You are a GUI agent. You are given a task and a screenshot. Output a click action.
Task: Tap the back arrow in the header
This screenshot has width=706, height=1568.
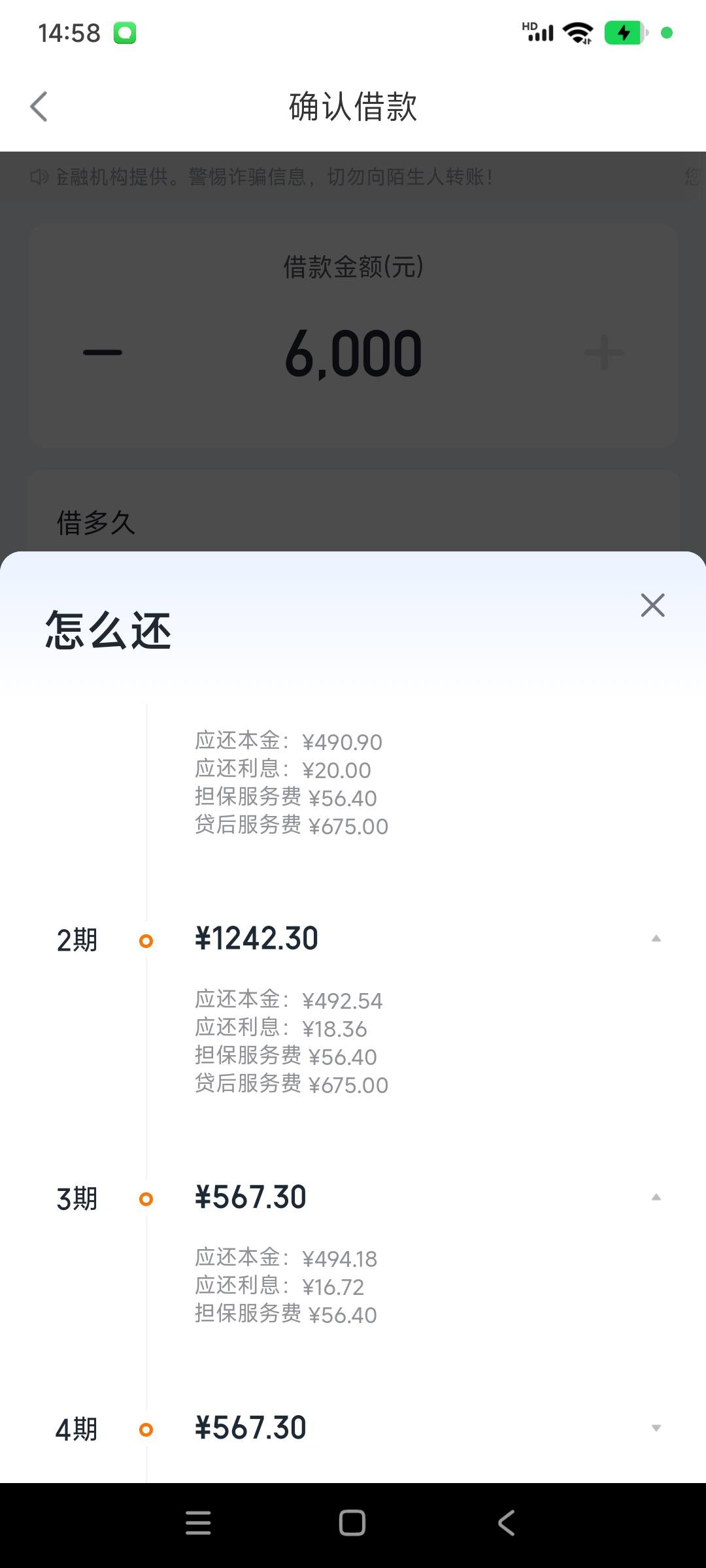(39, 106)
